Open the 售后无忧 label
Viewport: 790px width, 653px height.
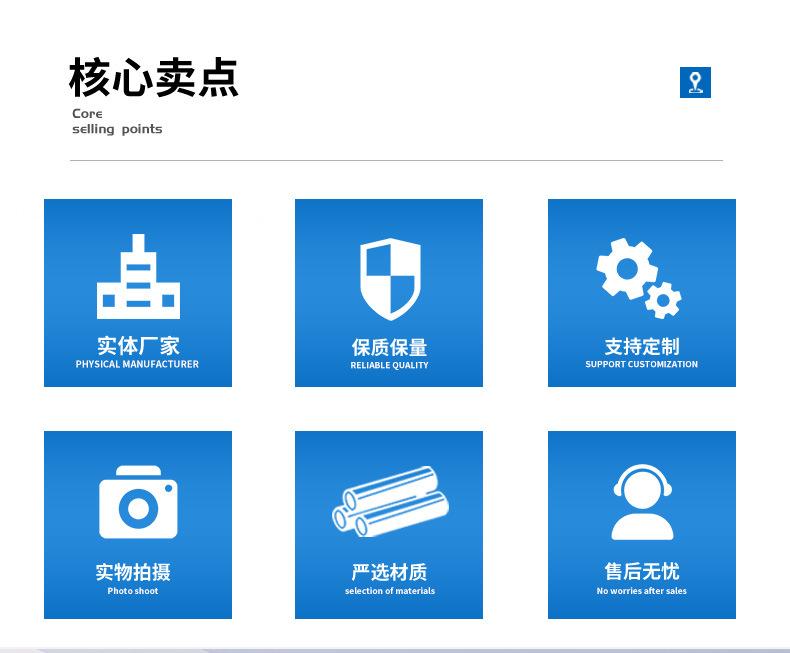(x=641, y=571)
